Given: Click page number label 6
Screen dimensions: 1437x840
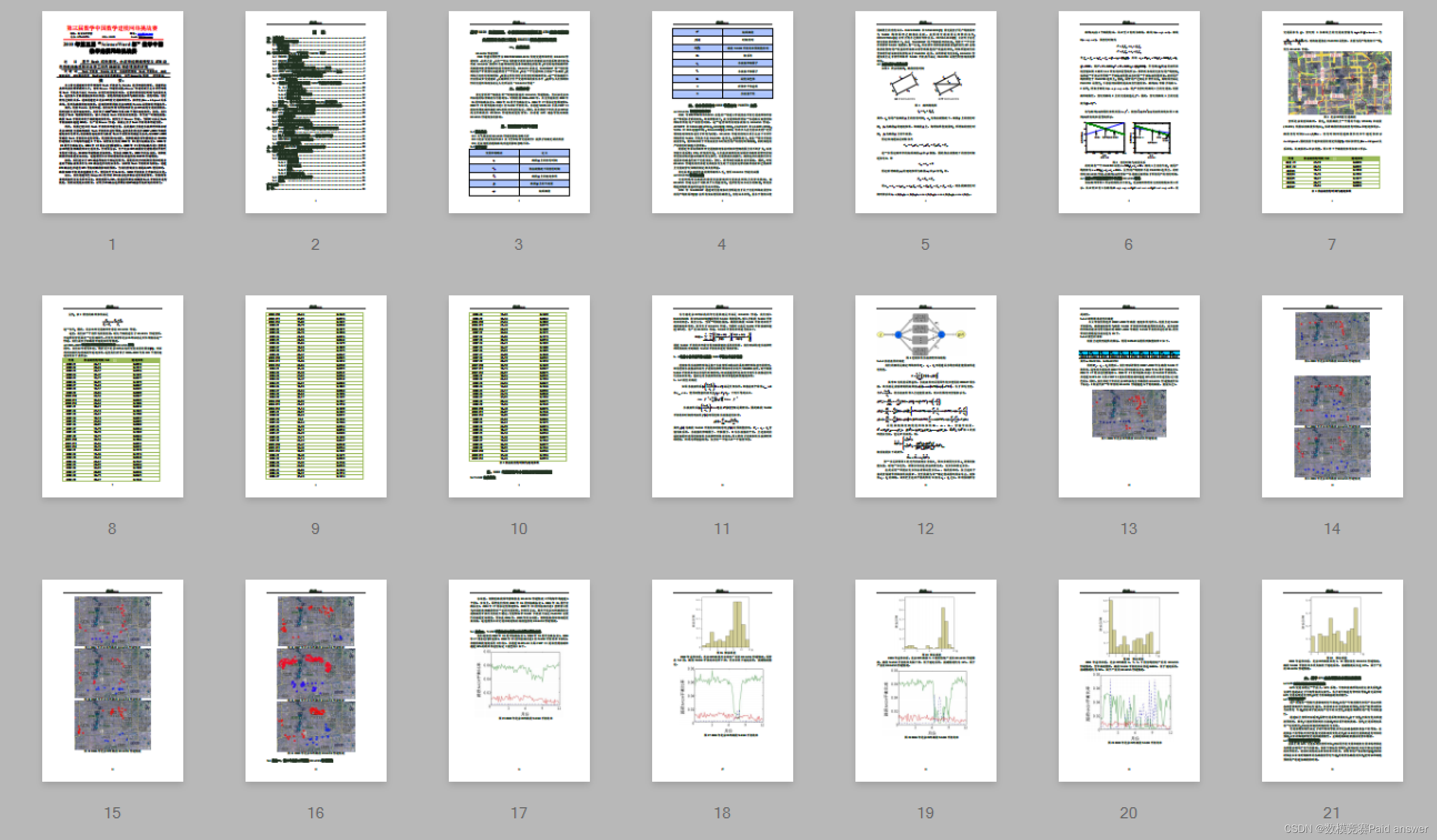Looking at the screenshot, I should click(1129, 244).
